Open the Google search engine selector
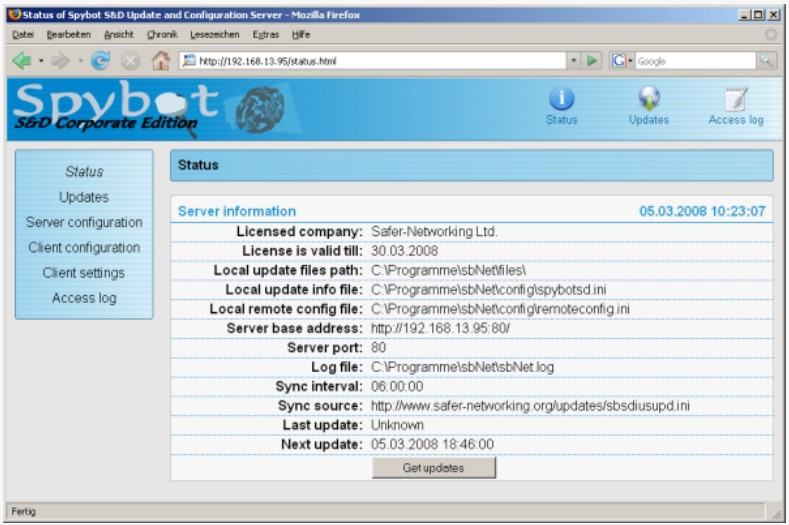The image size is (789, 525). tap(622, 61)
